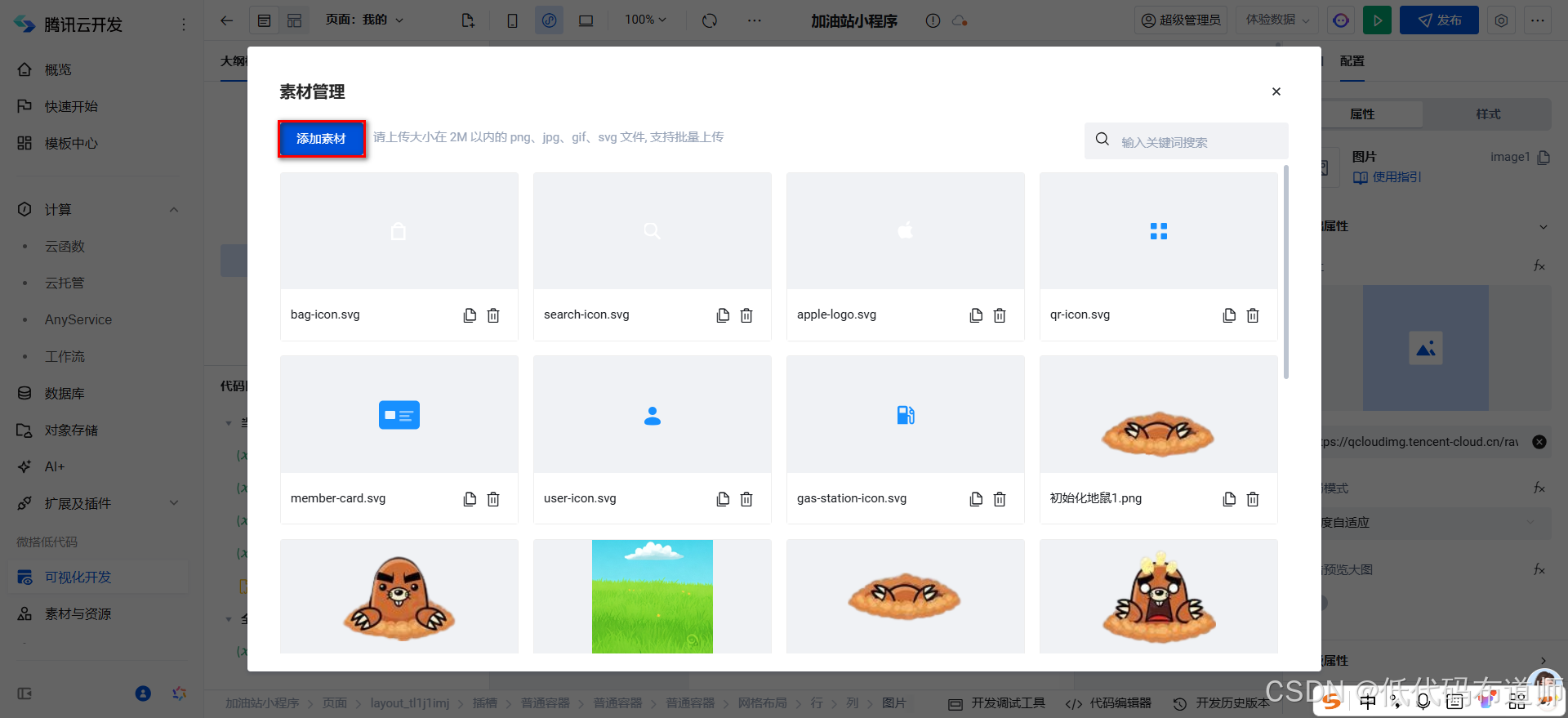Screen dimensions: 1568x718
Task: Copy link of bag-icon.svg
Action: pyautogui.click(x=470, y=315)
